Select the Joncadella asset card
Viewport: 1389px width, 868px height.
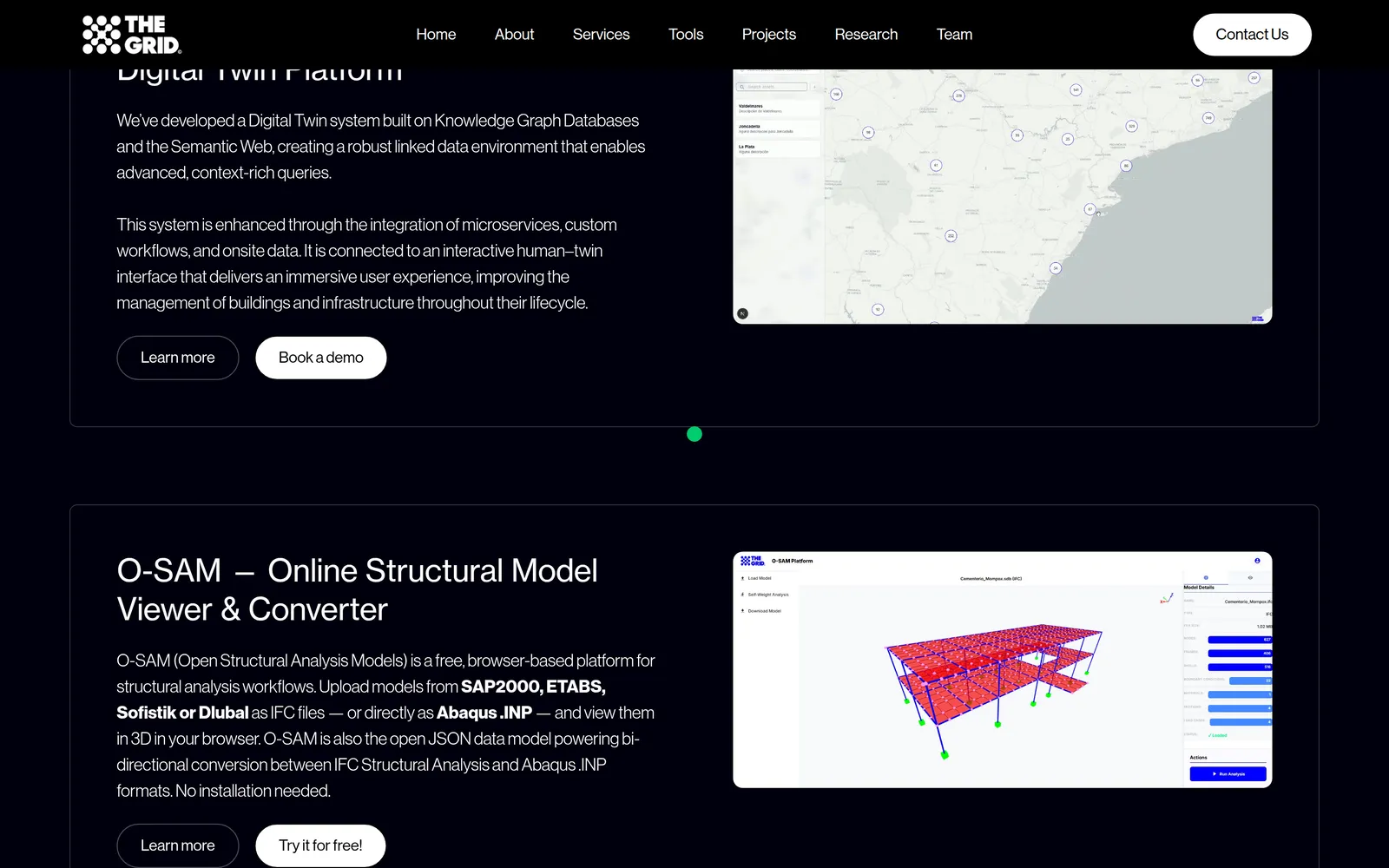(778, 128)
